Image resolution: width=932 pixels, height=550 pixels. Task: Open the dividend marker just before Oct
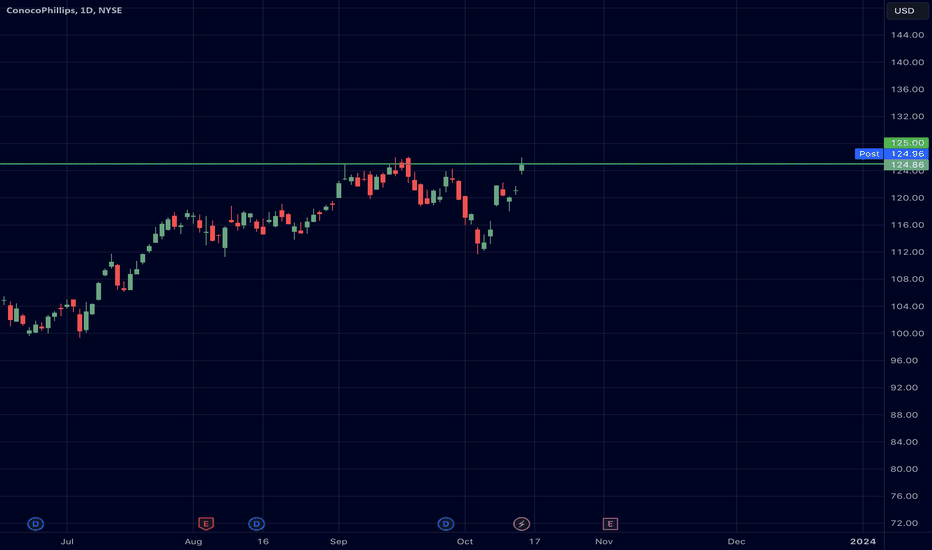click(x=446, y=524)
